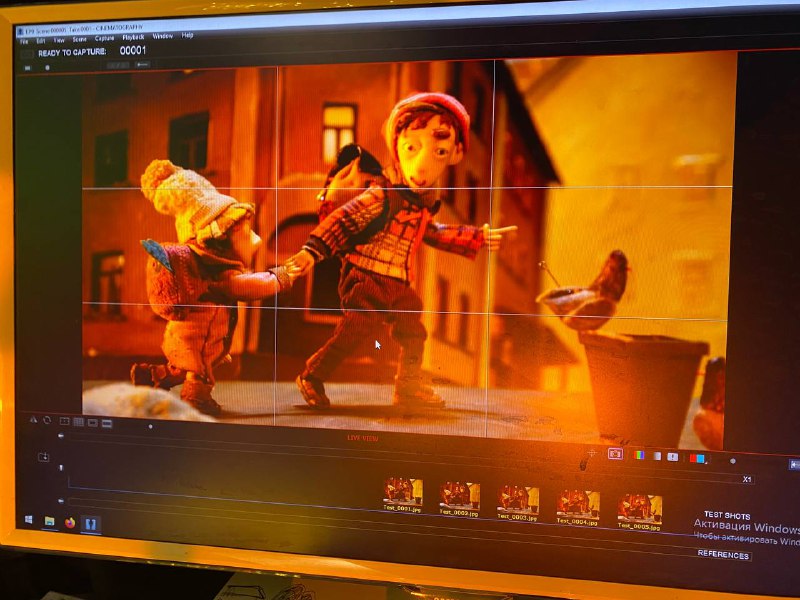Switch to the TEST SHOTS tab
The height and width of the screenshot is (600, 800).
click(x=727, y=515)
